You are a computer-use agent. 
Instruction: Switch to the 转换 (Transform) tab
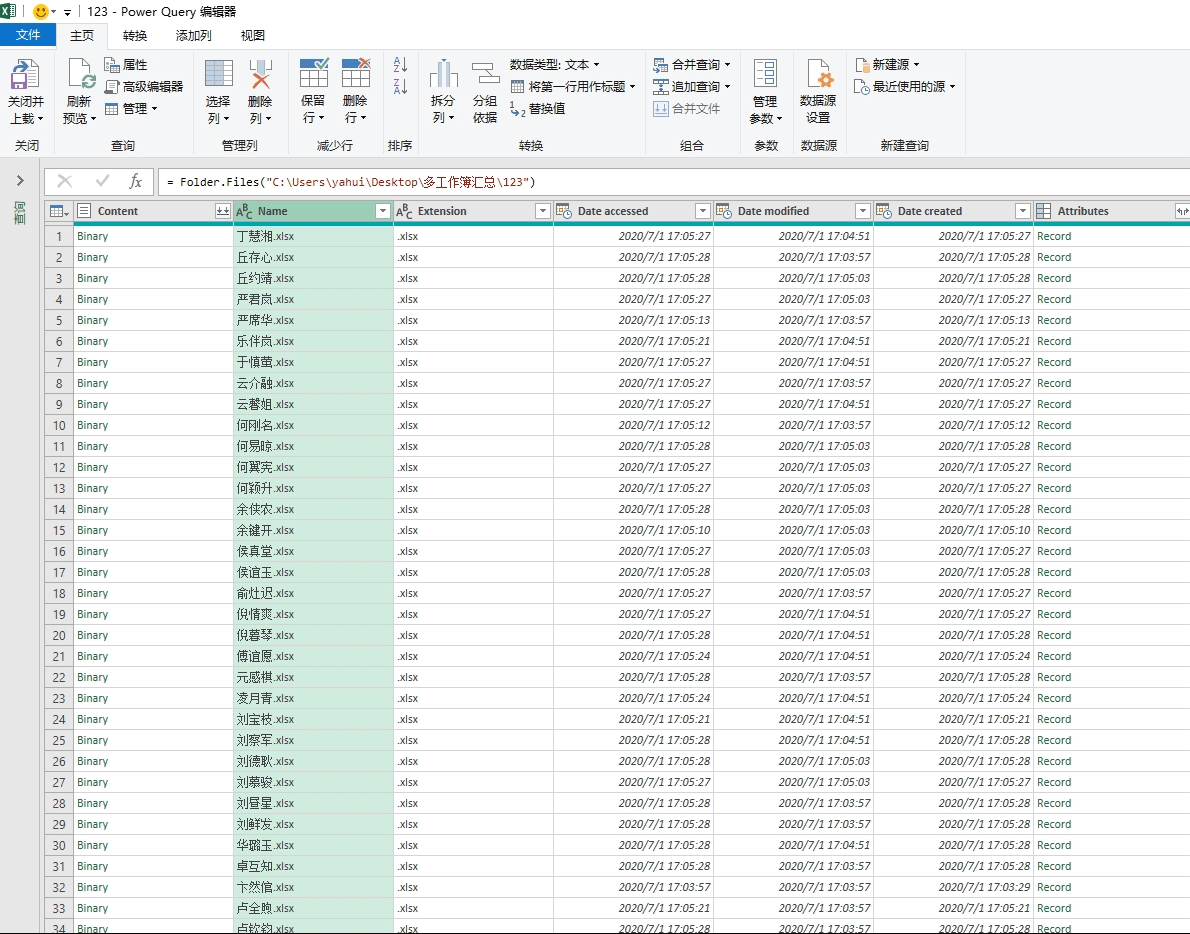point(135,36)
